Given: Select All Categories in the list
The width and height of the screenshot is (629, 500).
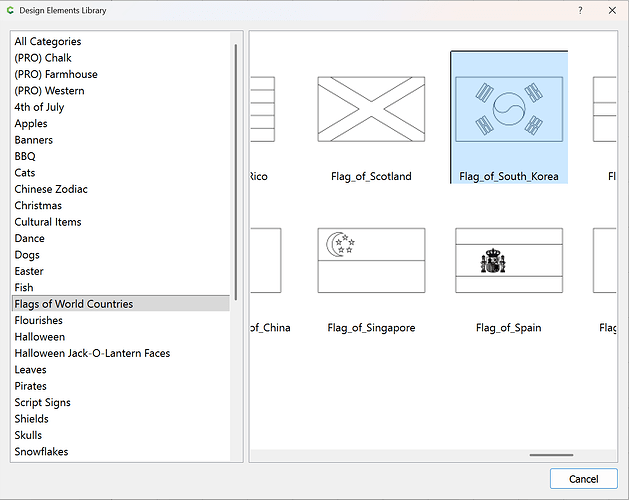Looking at the screenshot, I should pyautogui.click(x=48, y=41).
